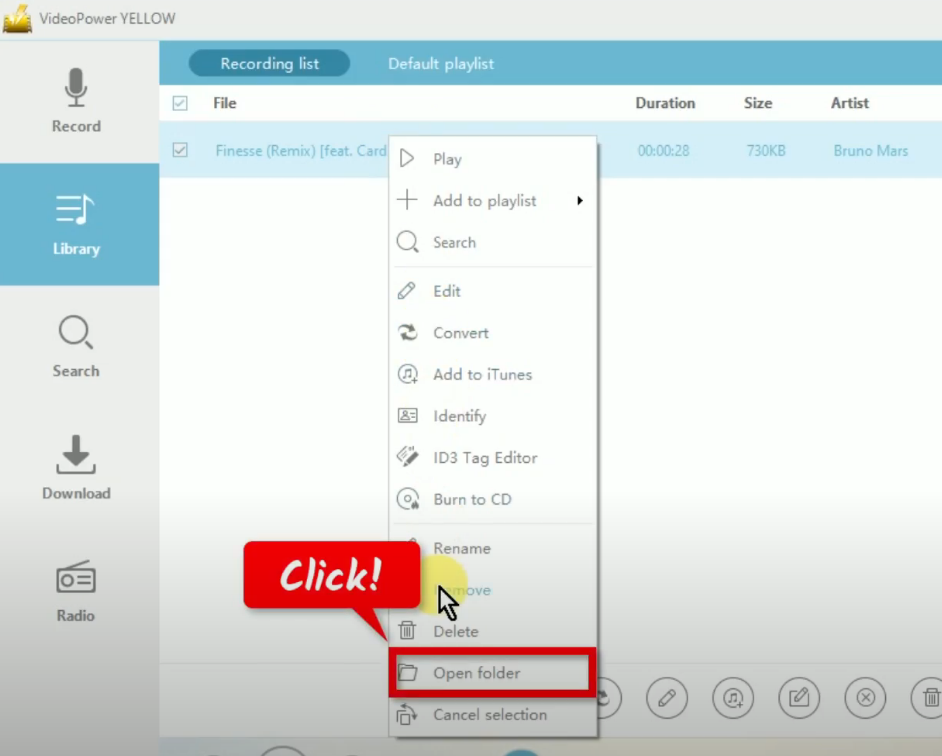
Task: Expand the Add to playlist submenu arrow
Action: 579,201
